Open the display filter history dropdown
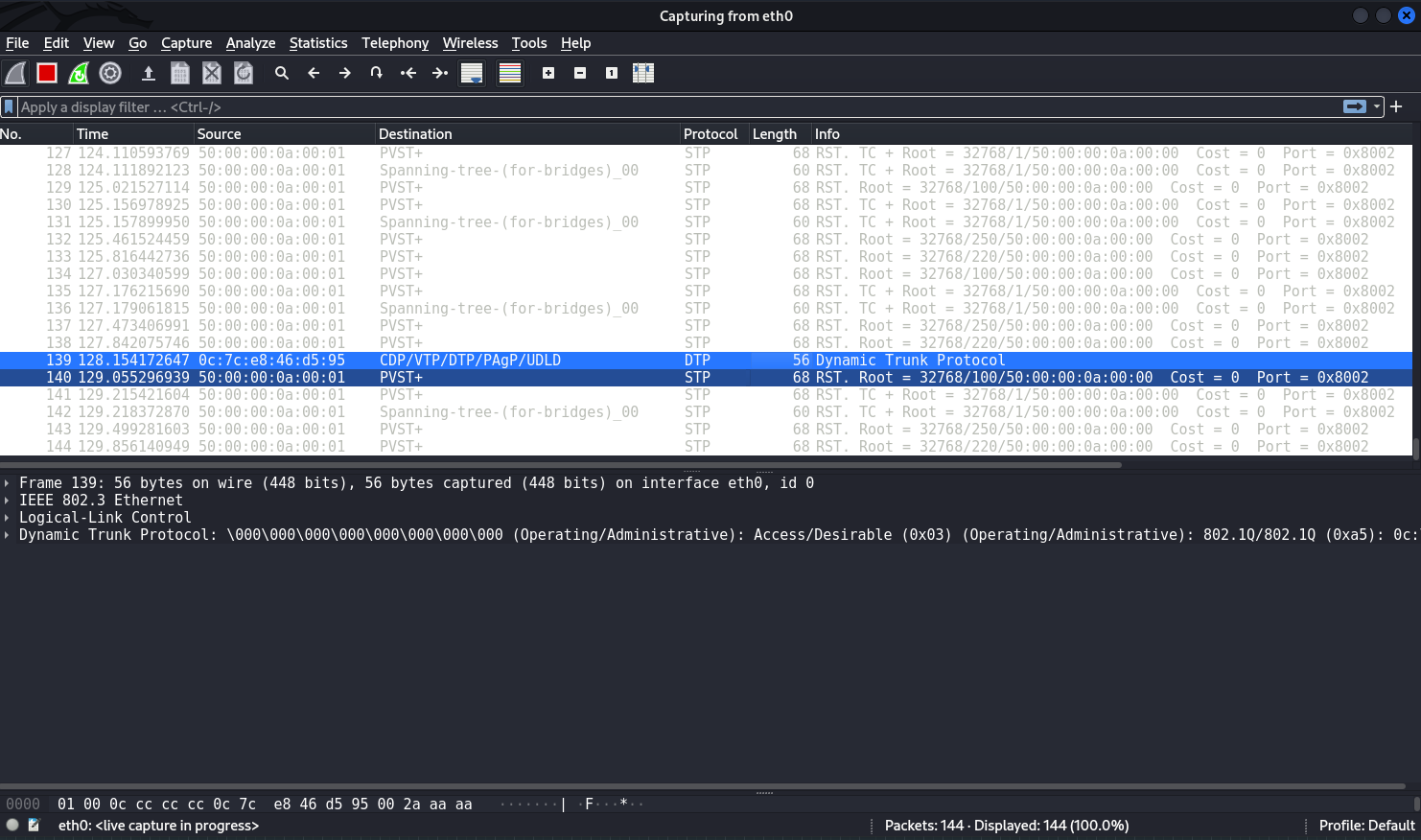Screen dimensions: 1421x840 [1377, 107]
